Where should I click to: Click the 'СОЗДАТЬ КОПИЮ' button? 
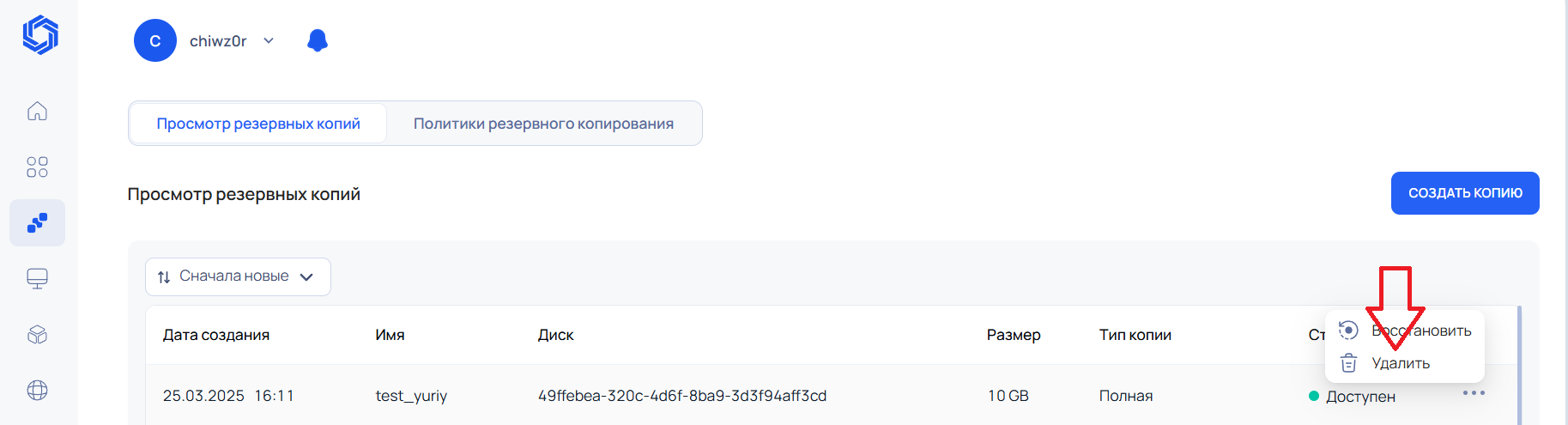click(1465, 193)
